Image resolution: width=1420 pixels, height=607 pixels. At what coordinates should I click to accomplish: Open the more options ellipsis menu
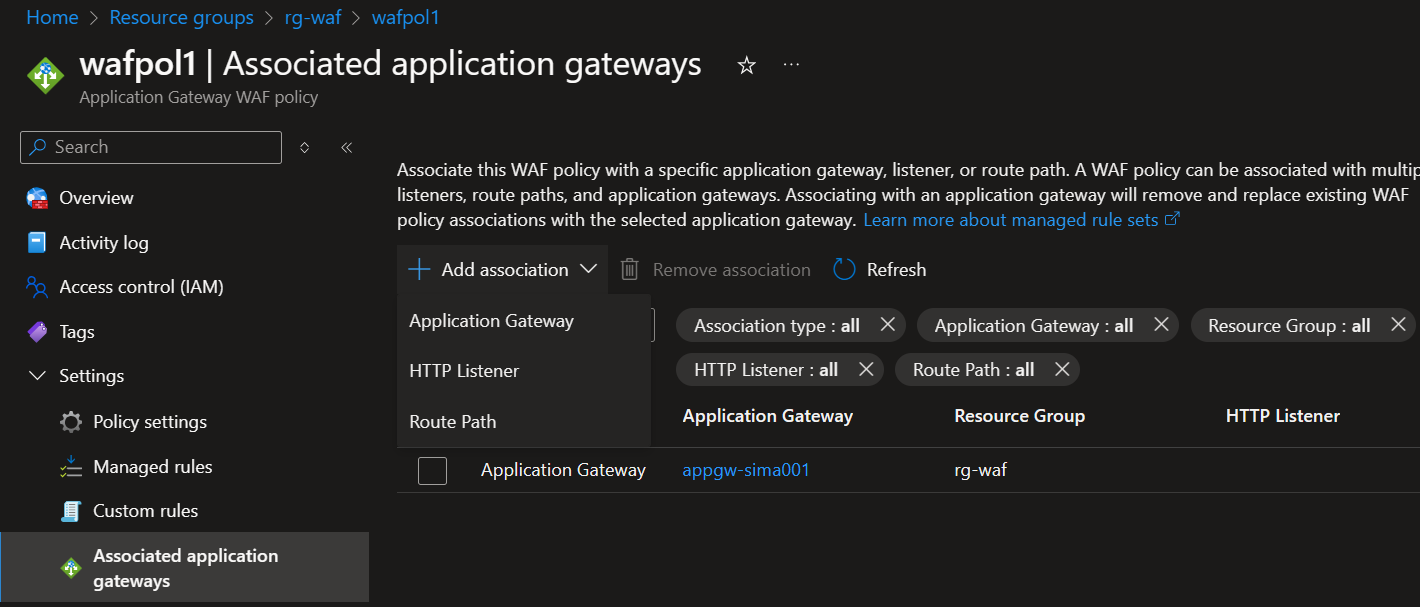[x=791, y=65]
